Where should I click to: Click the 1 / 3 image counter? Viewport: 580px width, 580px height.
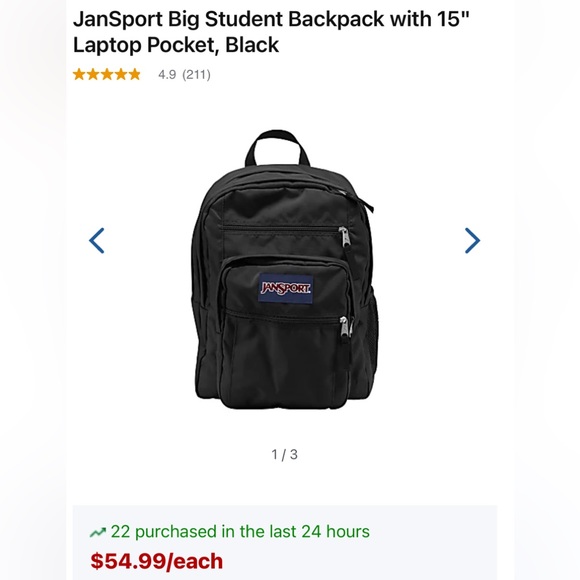coord(284,454)
